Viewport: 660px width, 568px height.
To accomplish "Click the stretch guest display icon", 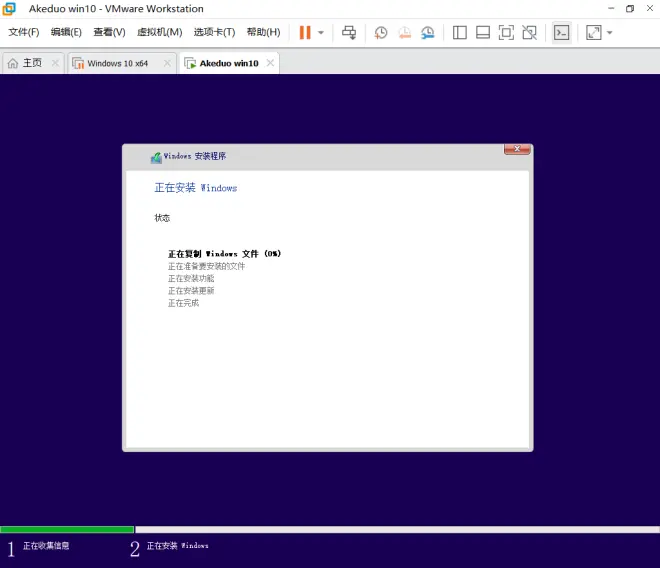I will 593,32.
